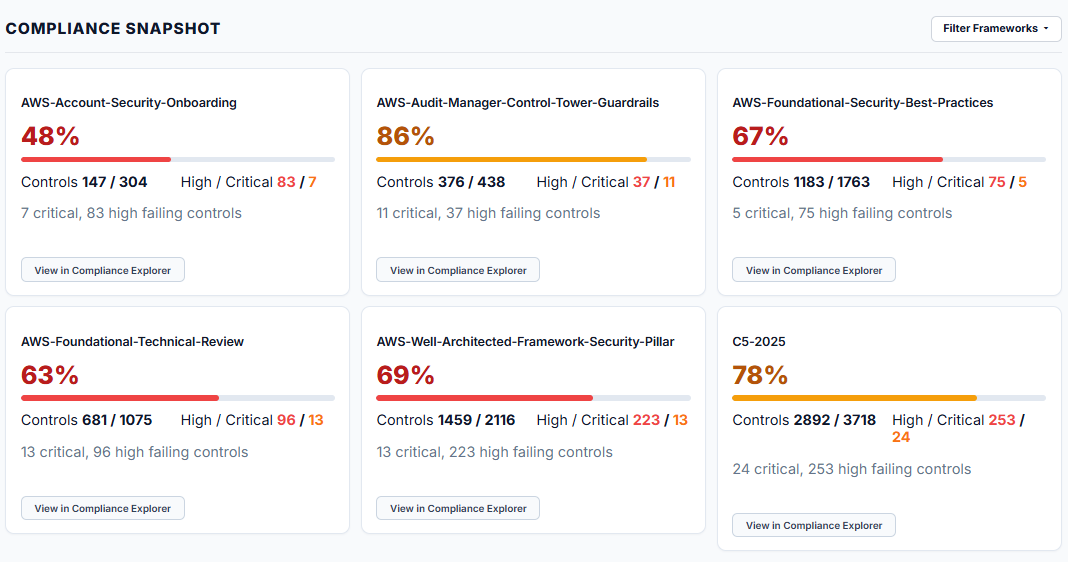The height and width of the screenshot is (562, 1068).
Task: Select the AWS-Foundational-Security-Best-Practices title
Action: [862, 103]
